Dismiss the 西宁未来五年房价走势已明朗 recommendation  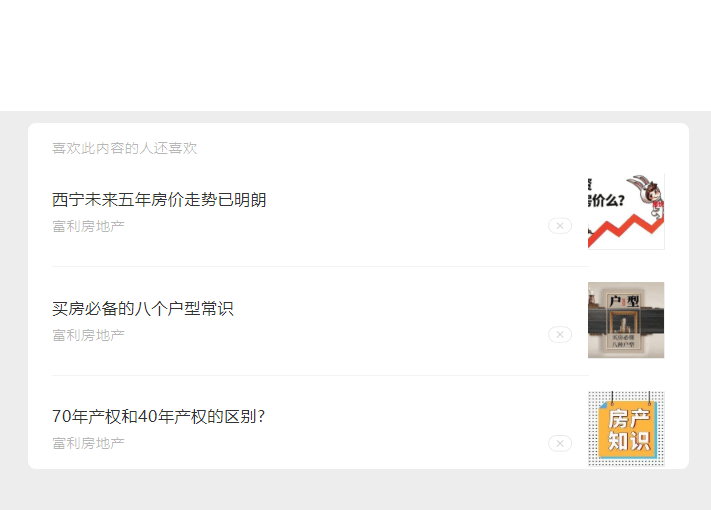click(x=560, y=226)
